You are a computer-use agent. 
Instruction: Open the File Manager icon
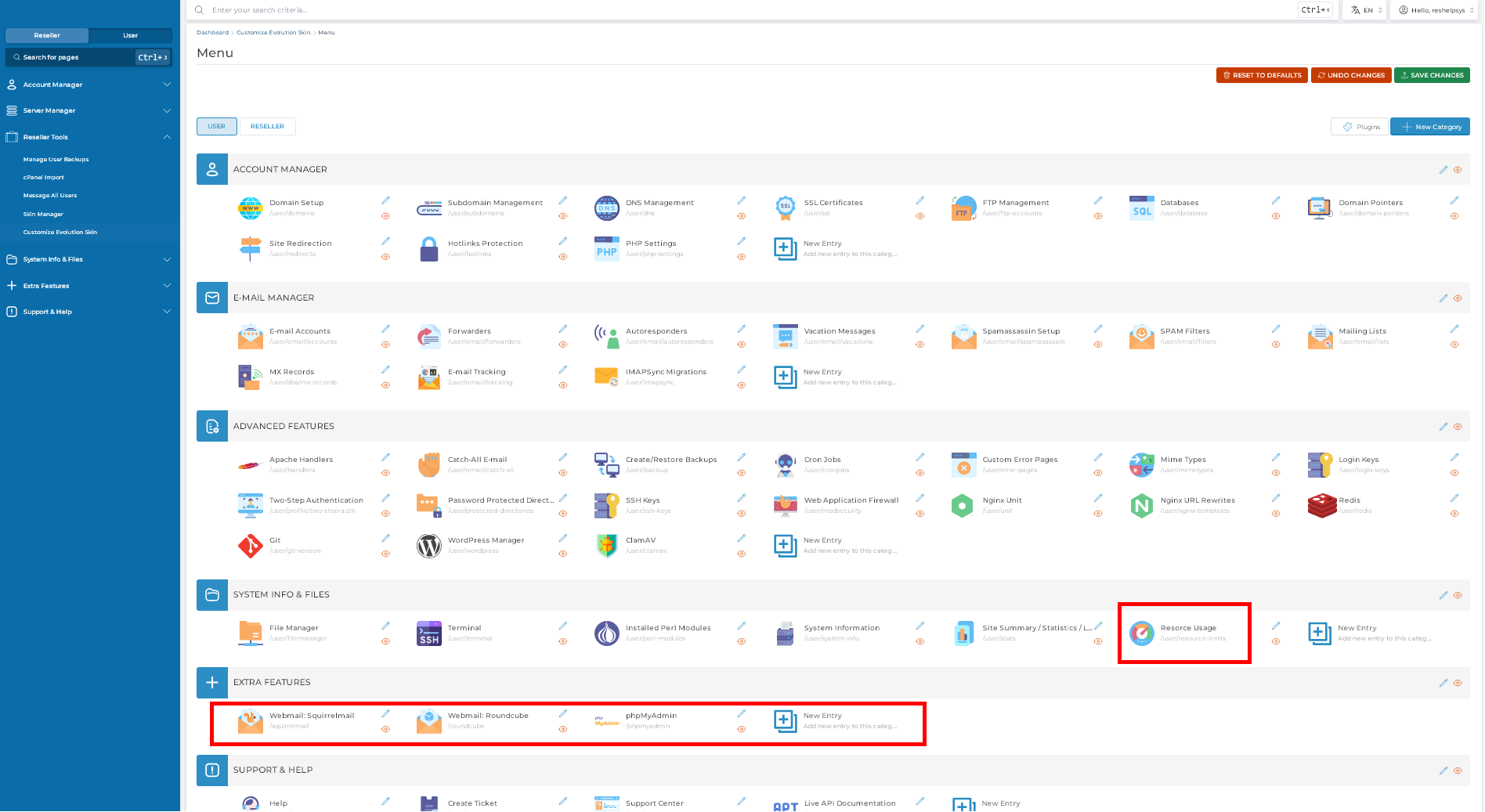coord(251,633)
